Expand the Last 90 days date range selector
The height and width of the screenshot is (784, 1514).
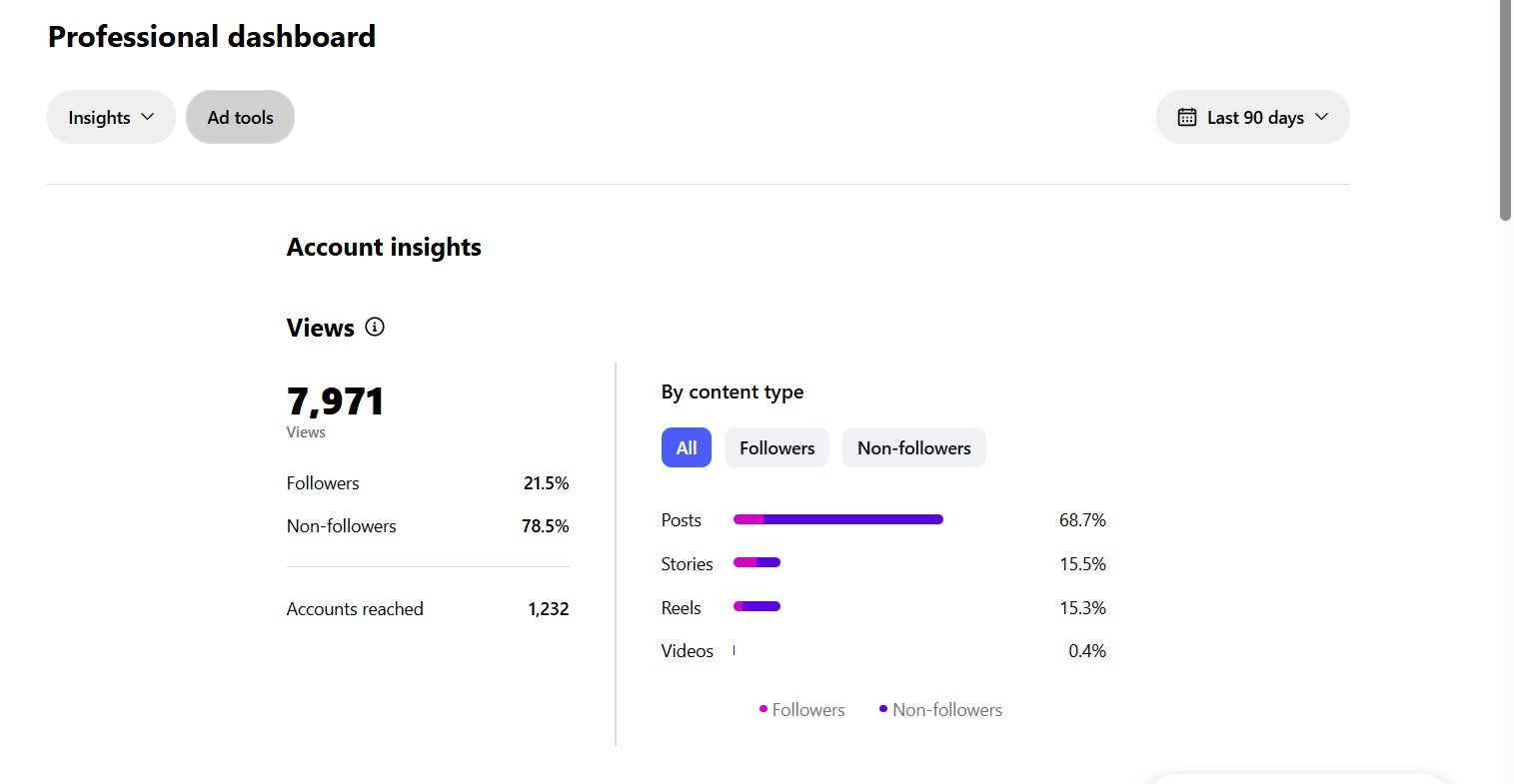point(1254,116)
